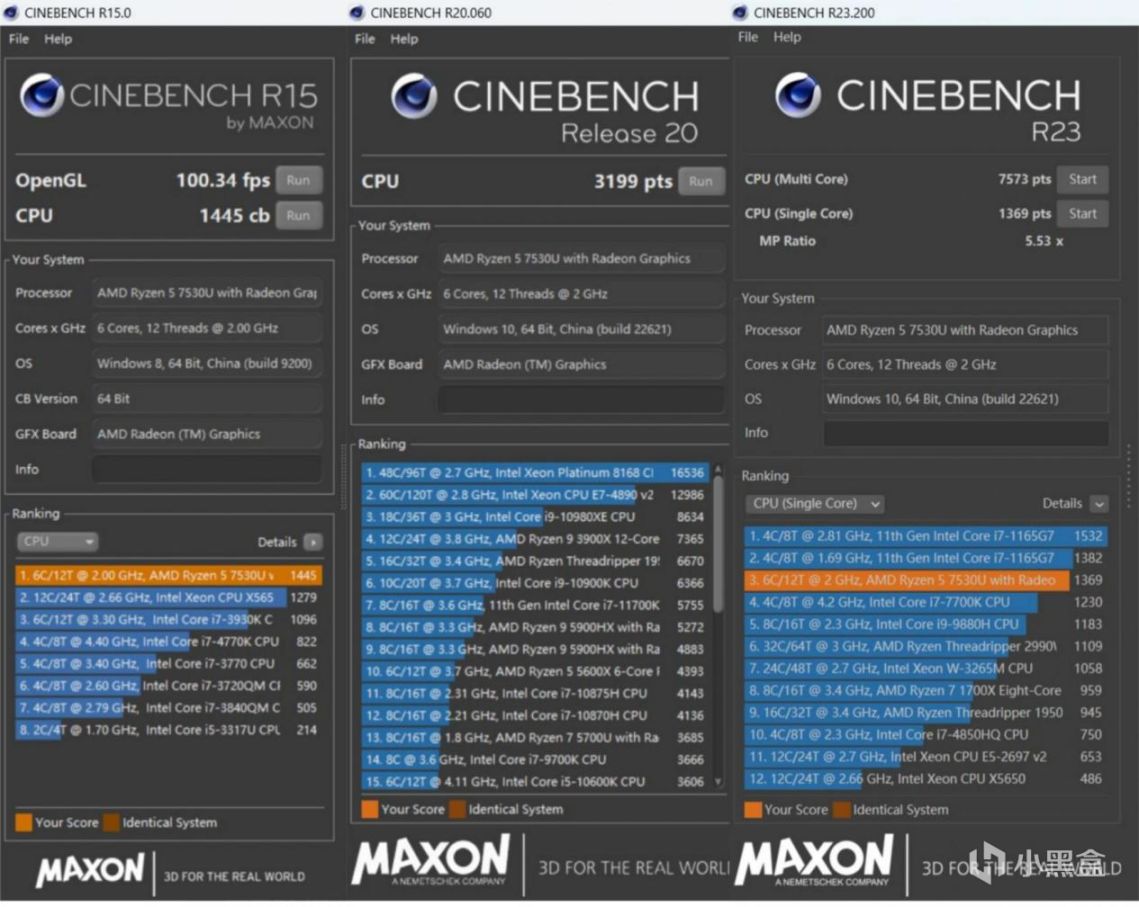Click the Cinebench R20 title bar icon
The image size is (1139, 907).
point(357,12)
